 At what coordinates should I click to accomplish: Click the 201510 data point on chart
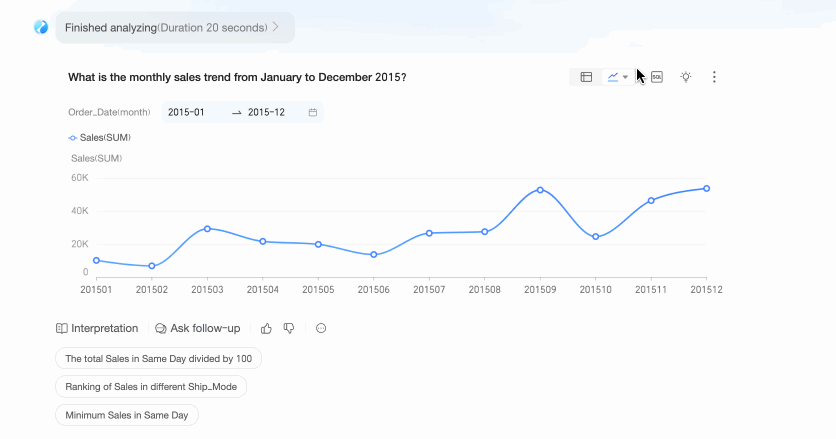point(596,237)
